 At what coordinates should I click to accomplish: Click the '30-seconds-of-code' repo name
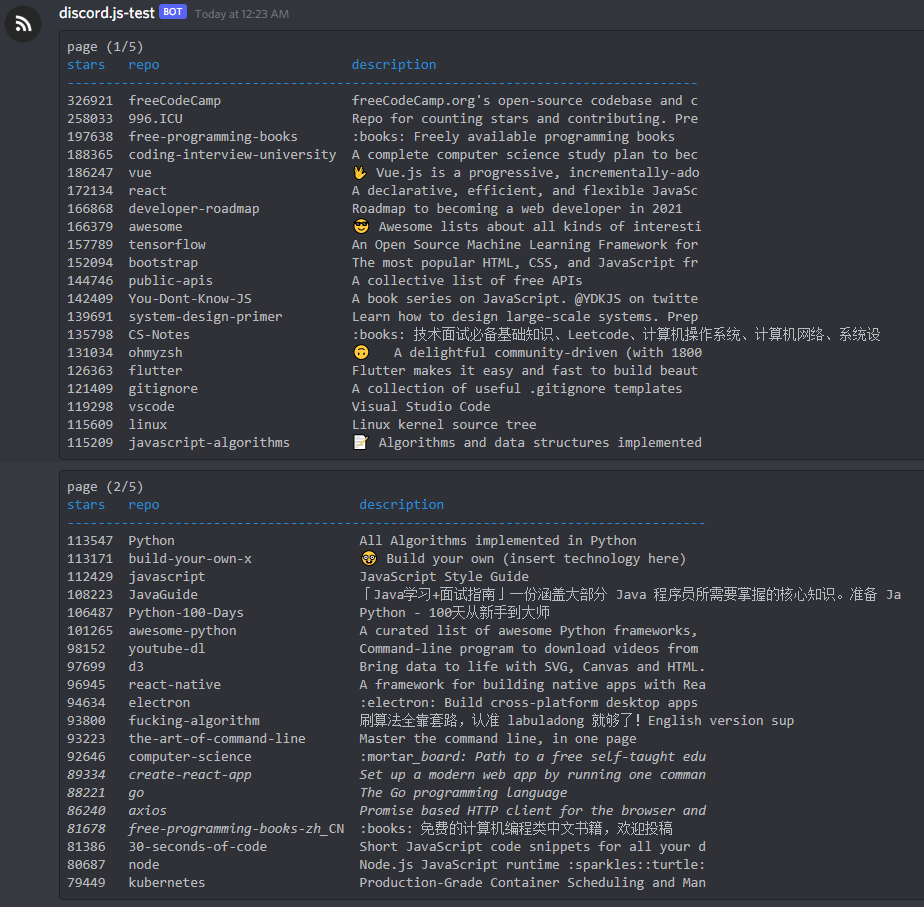click(x=197, y=847)
